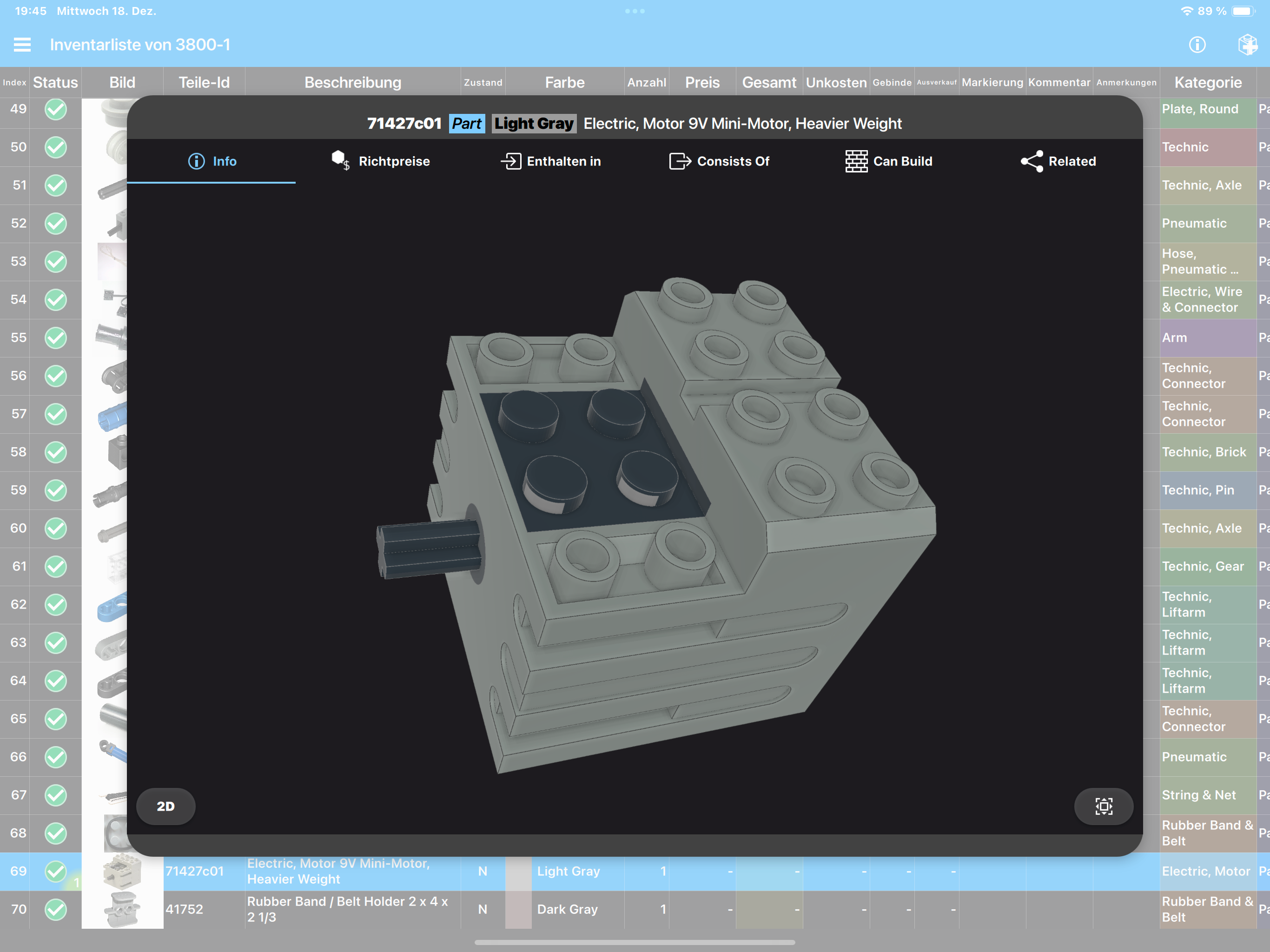The width and height of the screenshot is (1270, 952).
Task: Open the 3D brick cube icon
Action: click(1248, 45)
